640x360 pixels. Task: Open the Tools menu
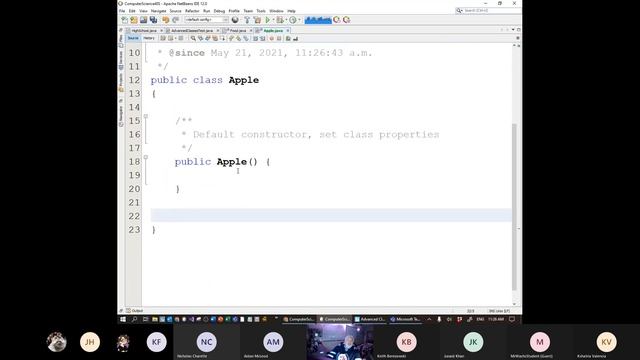261,11
